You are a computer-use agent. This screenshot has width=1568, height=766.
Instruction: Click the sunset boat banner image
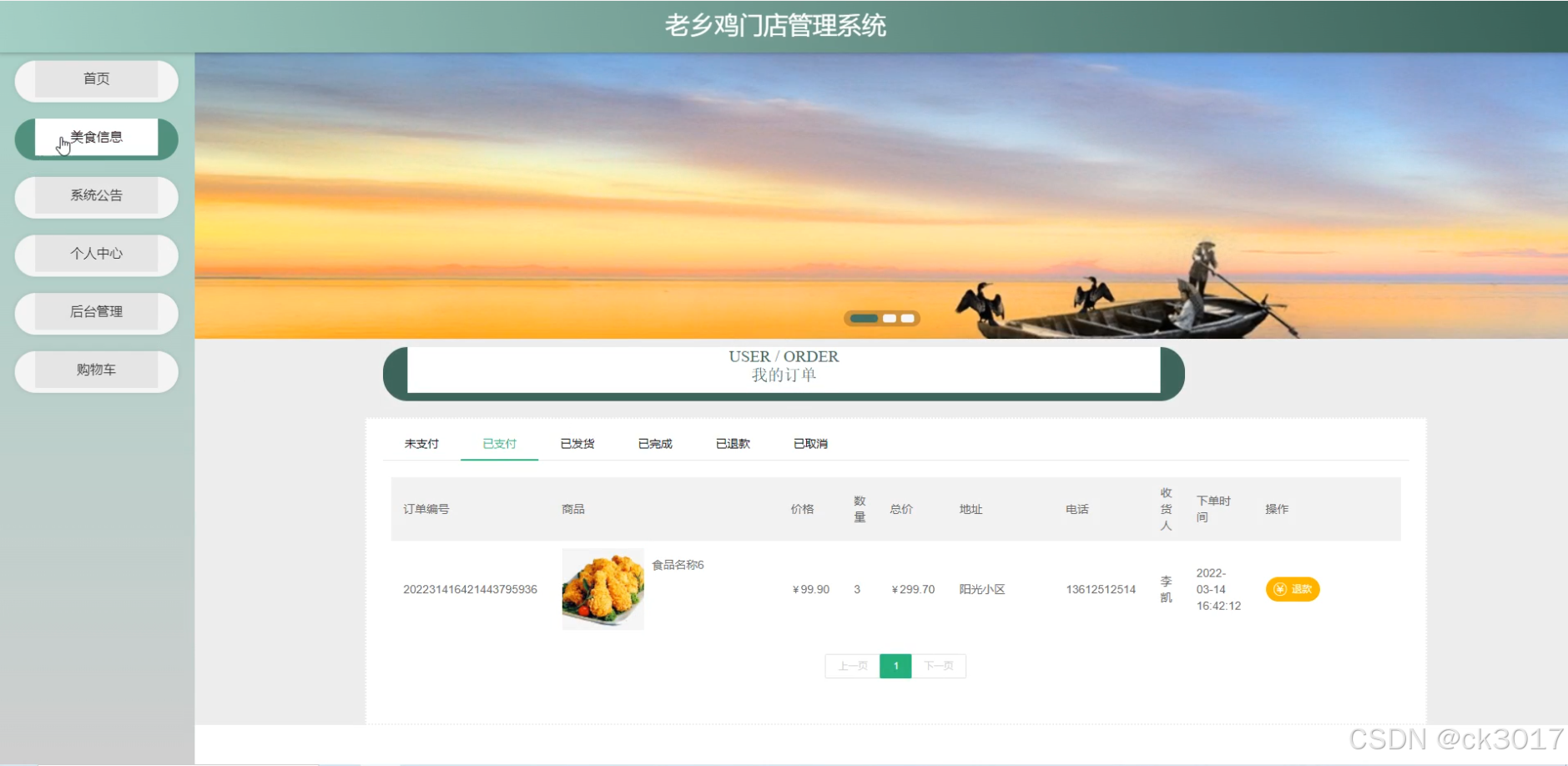(881, 195)
